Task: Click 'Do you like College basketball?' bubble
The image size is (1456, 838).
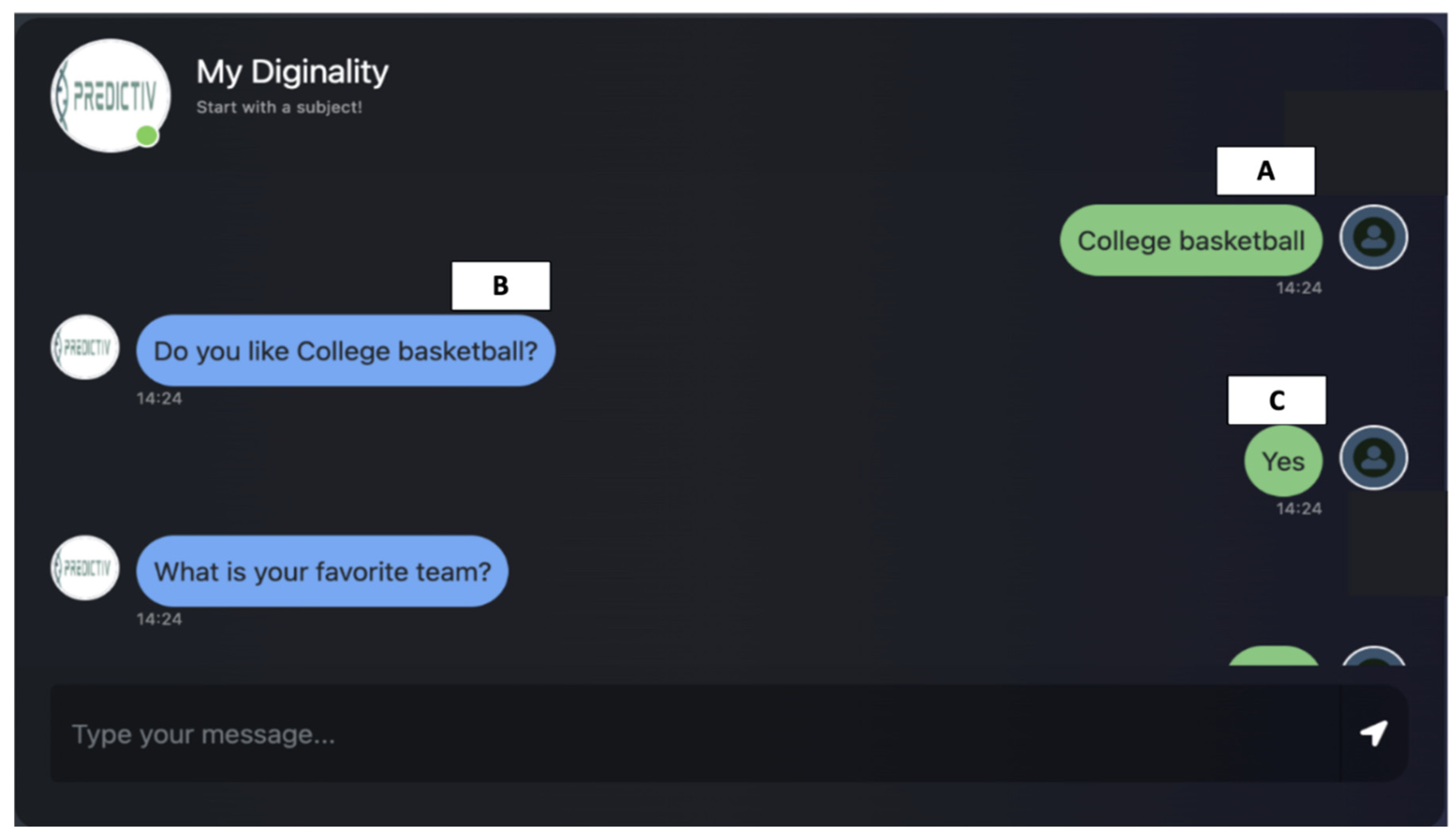Action: [345, 350]
